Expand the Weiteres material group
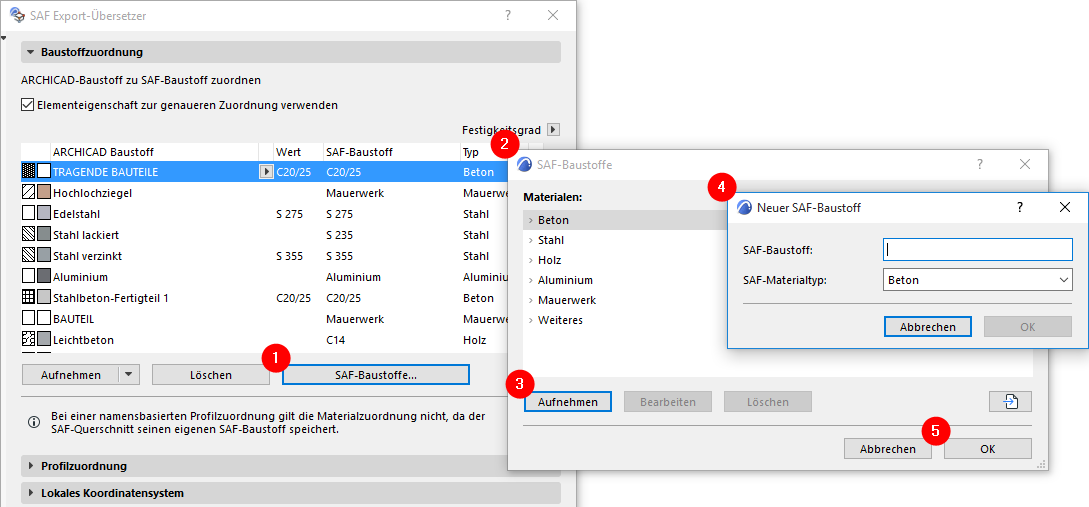 click(531, 320)
